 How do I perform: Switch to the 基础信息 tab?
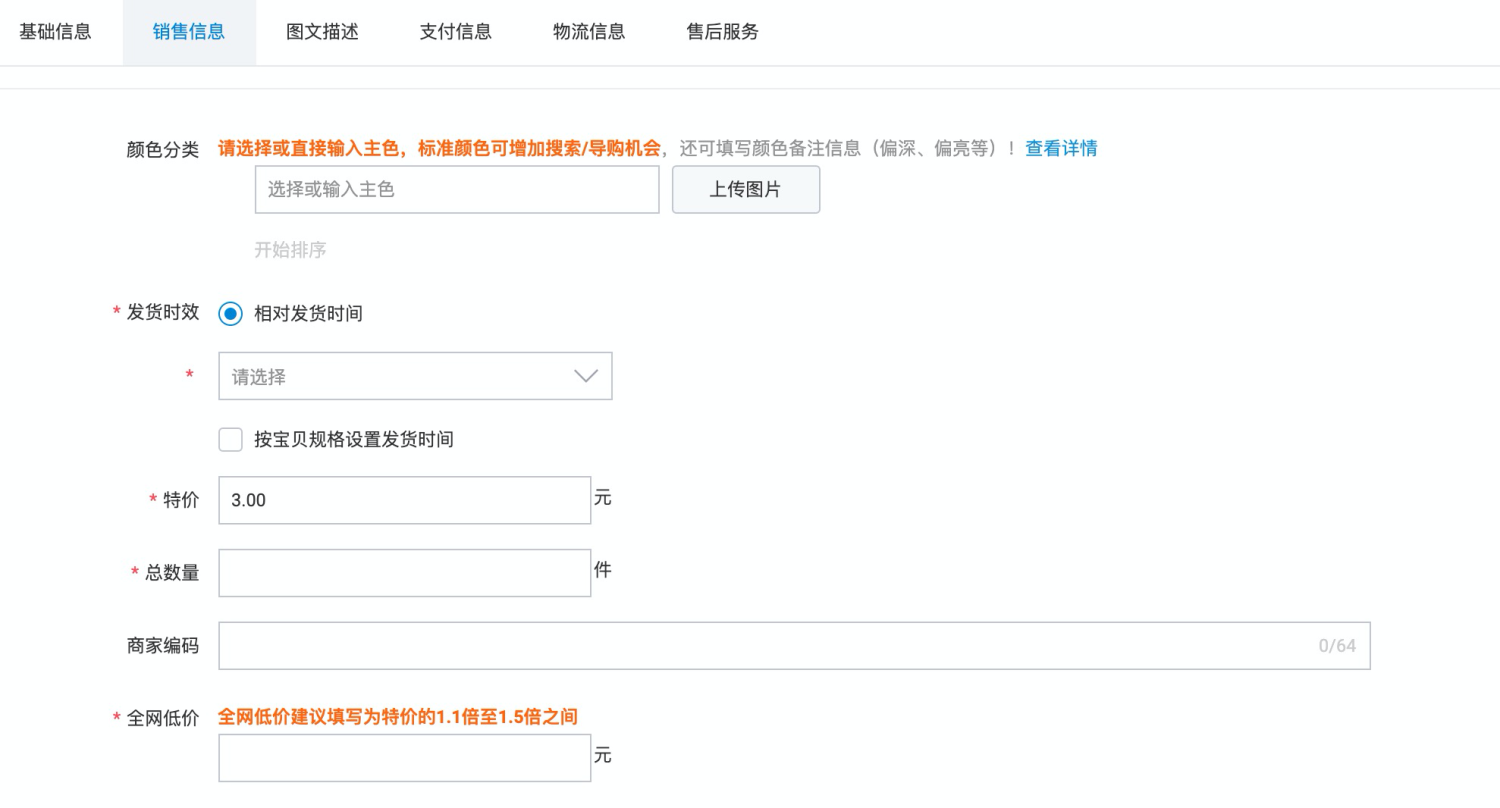click(55, 32)
